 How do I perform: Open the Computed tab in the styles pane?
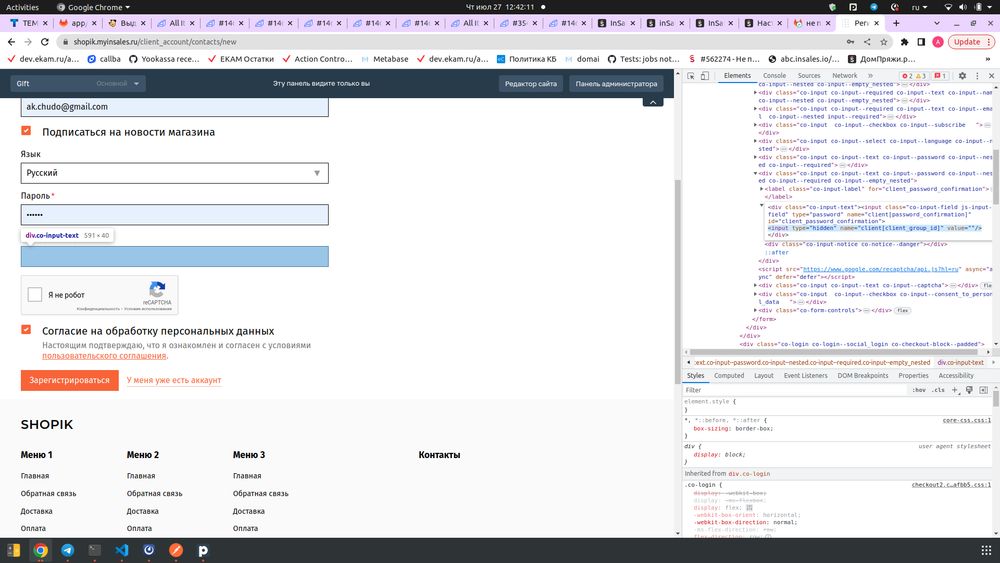pyautogui.click(x=728, y=375)
